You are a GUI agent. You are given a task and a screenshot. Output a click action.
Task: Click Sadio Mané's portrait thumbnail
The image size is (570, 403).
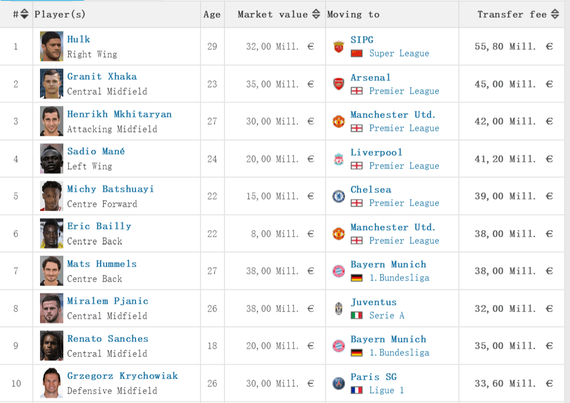click(51, 158)
